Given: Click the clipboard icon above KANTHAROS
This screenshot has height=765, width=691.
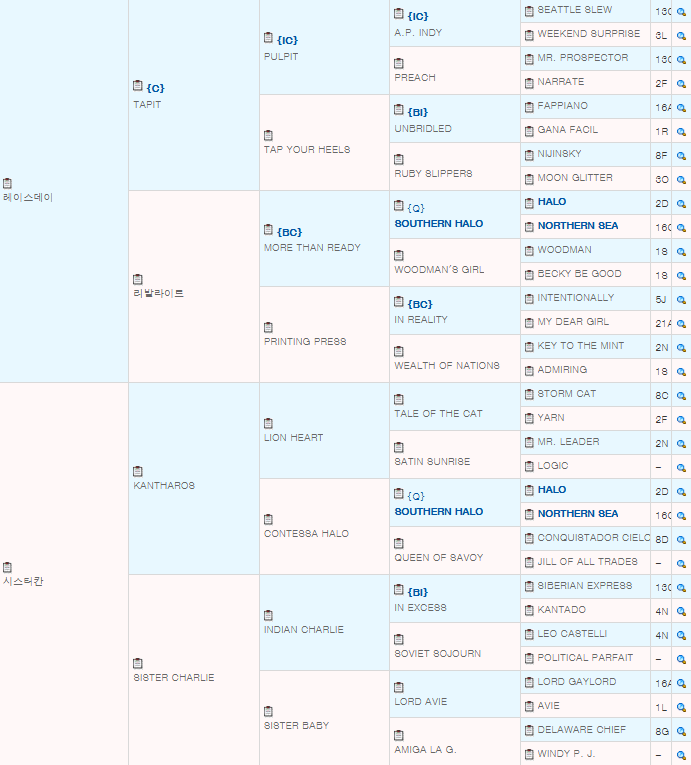Looking at the screenshot, I should point(138,471).
